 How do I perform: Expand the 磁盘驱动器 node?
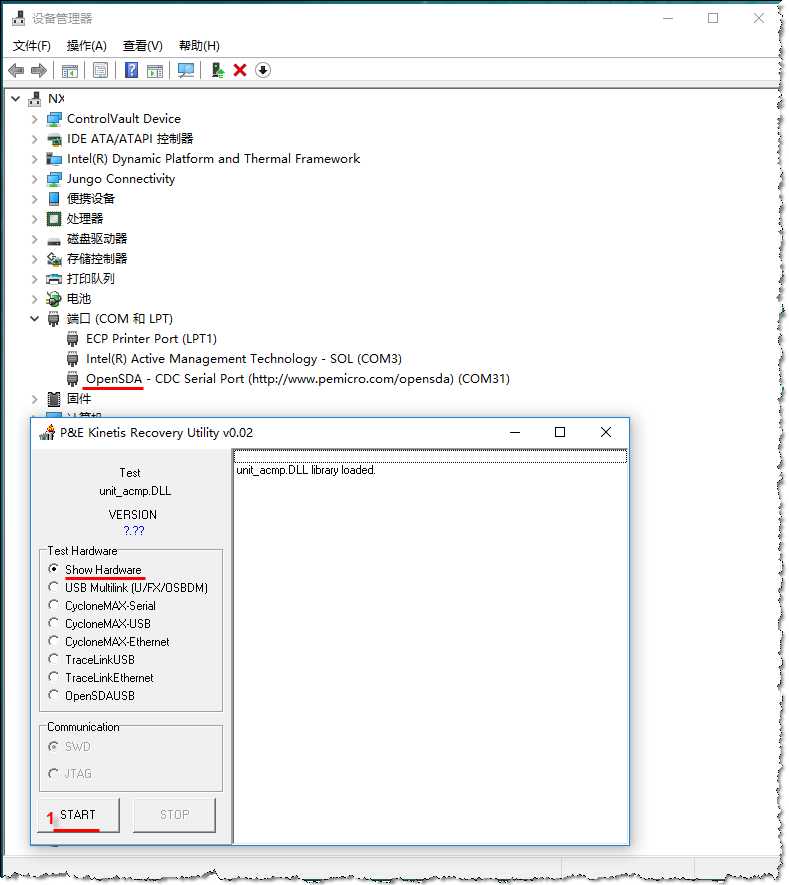[x=34, y=239]
